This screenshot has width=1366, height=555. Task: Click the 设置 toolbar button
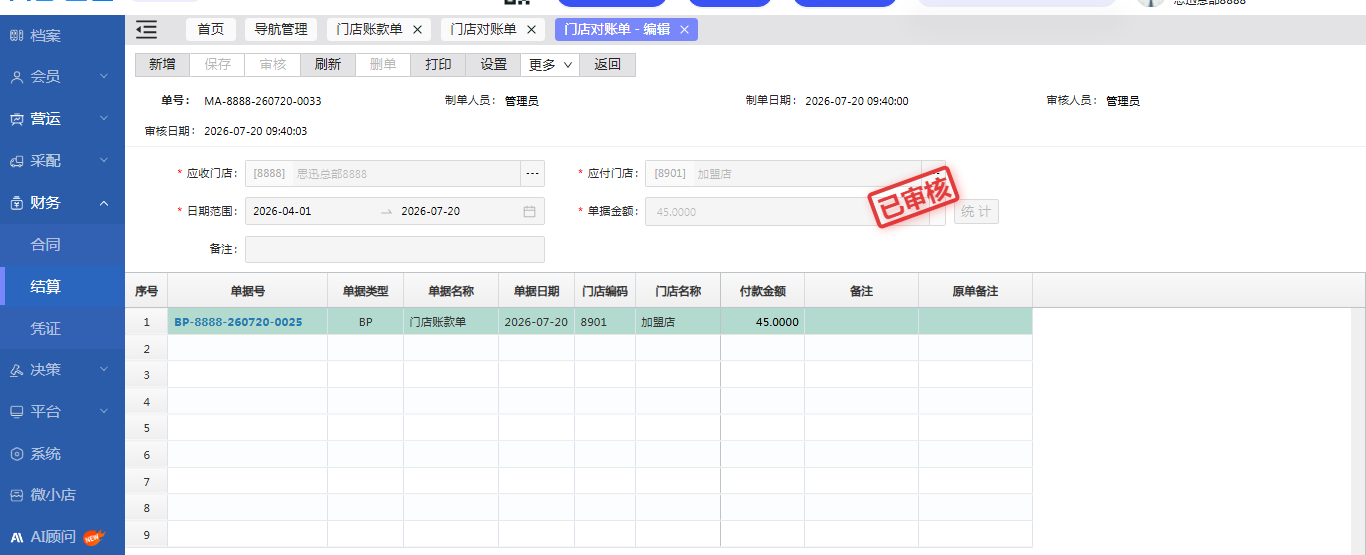click(x=493, y=65)
